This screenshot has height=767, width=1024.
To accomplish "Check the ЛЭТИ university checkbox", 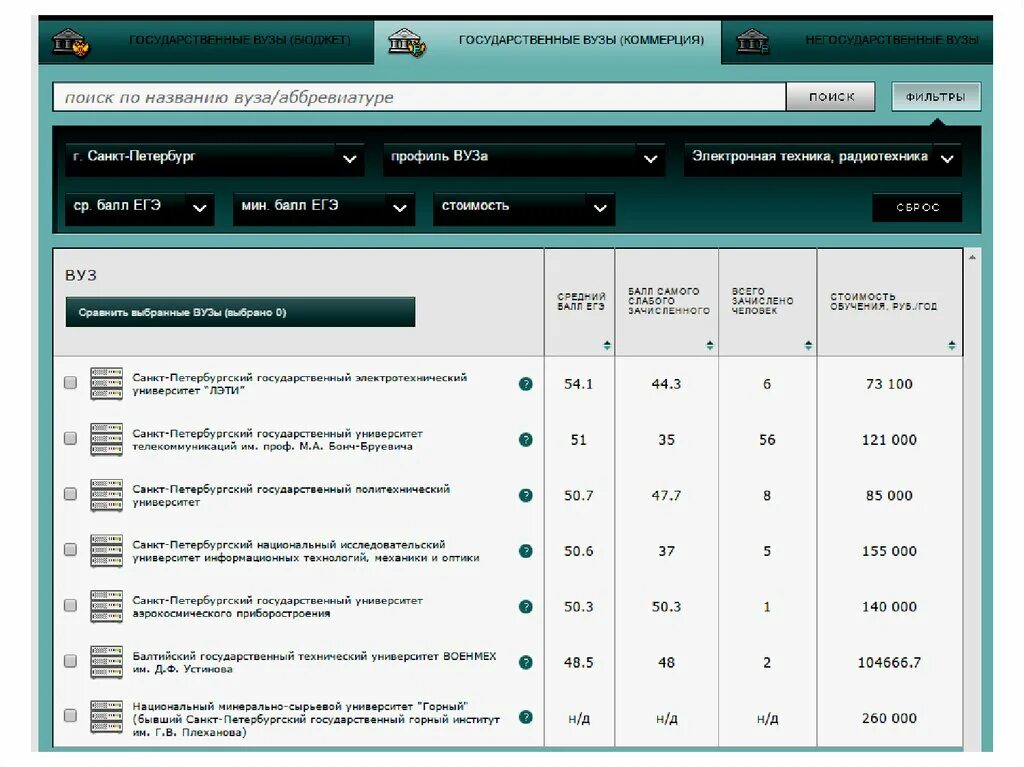I will pos(71,383).
